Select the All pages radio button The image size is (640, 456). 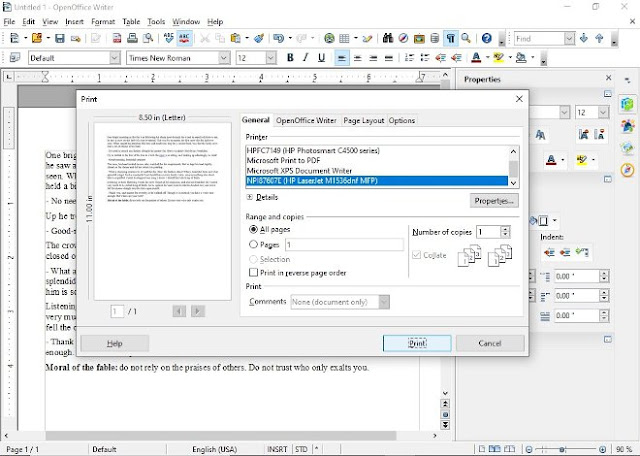tap(253, 229)
